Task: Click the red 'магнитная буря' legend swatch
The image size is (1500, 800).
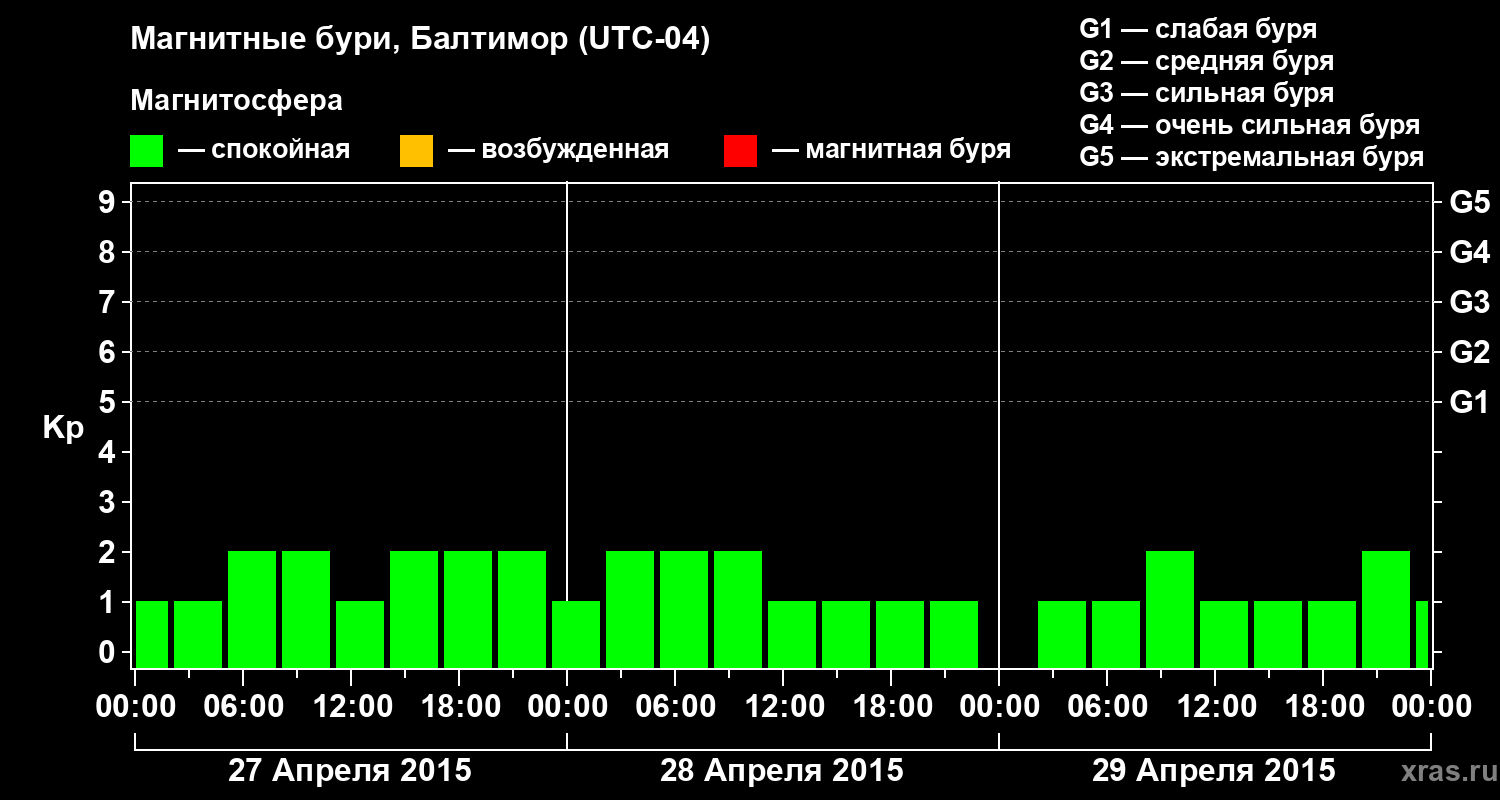Action: point(740,151)
